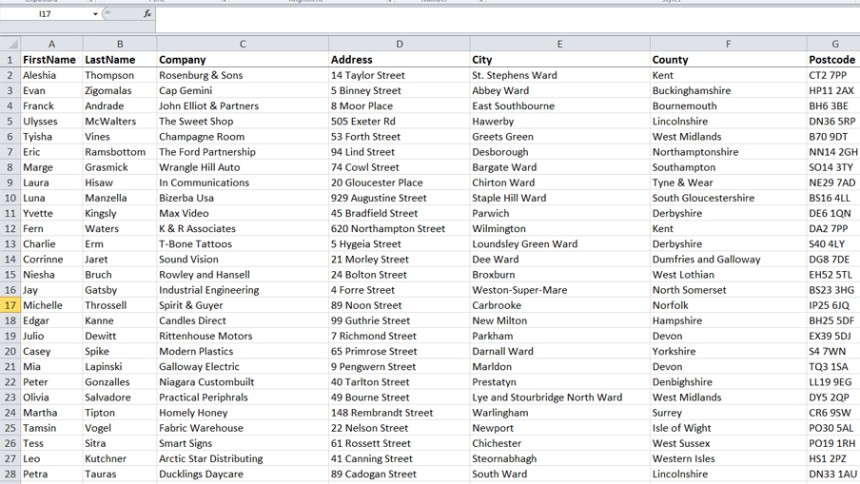Image resolution: width=860 pixels, height=484 pixels.
Task: Open the Name Box dropdown arrow
Action: tap(95, 14)
